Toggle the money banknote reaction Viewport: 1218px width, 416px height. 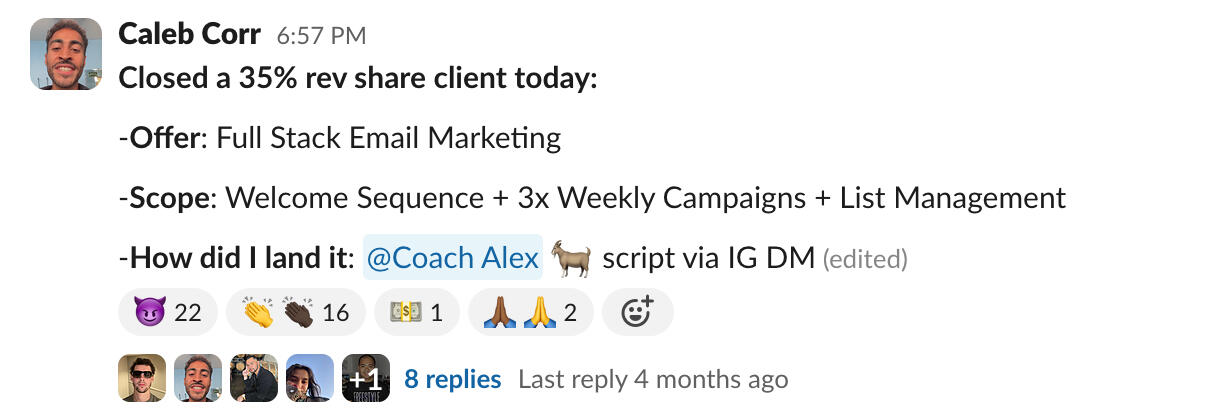pyautogui.click(x=415, y=313)
